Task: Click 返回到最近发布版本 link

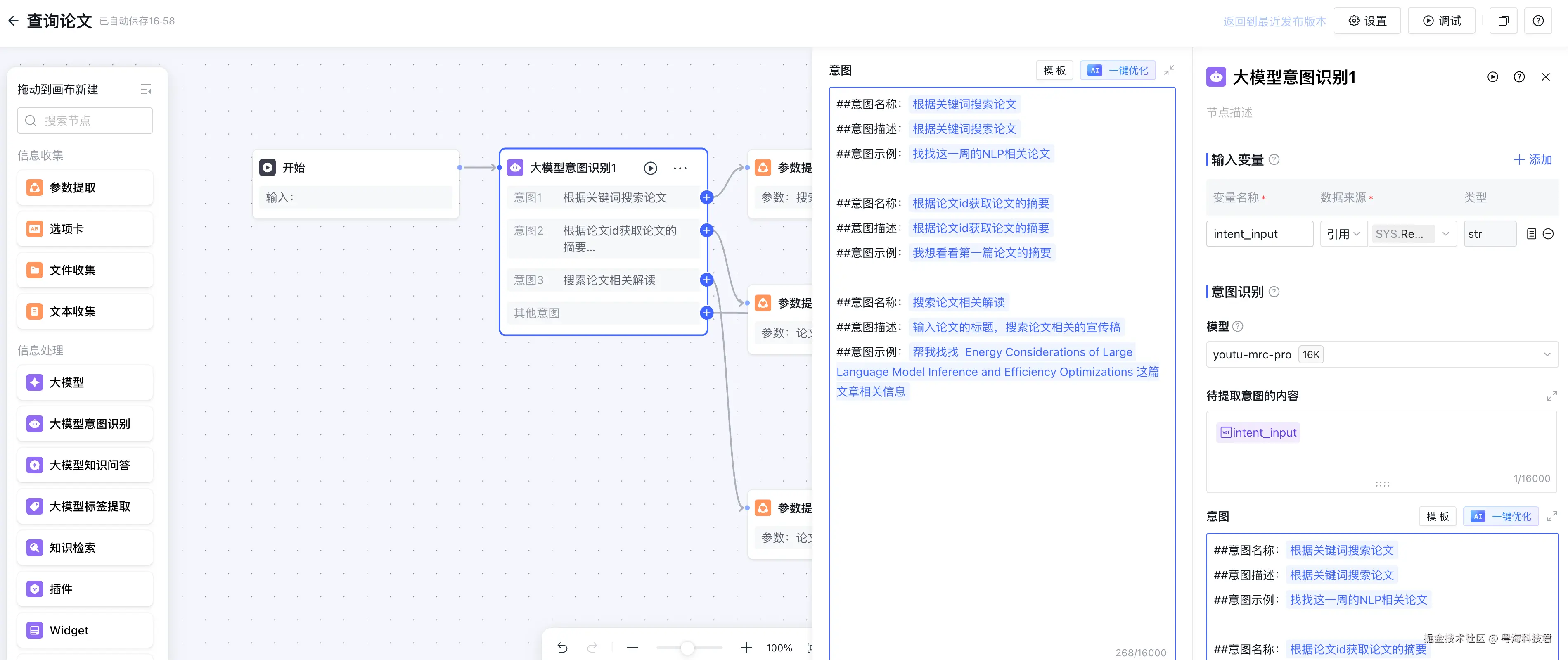Action: tap(1274, 21)
